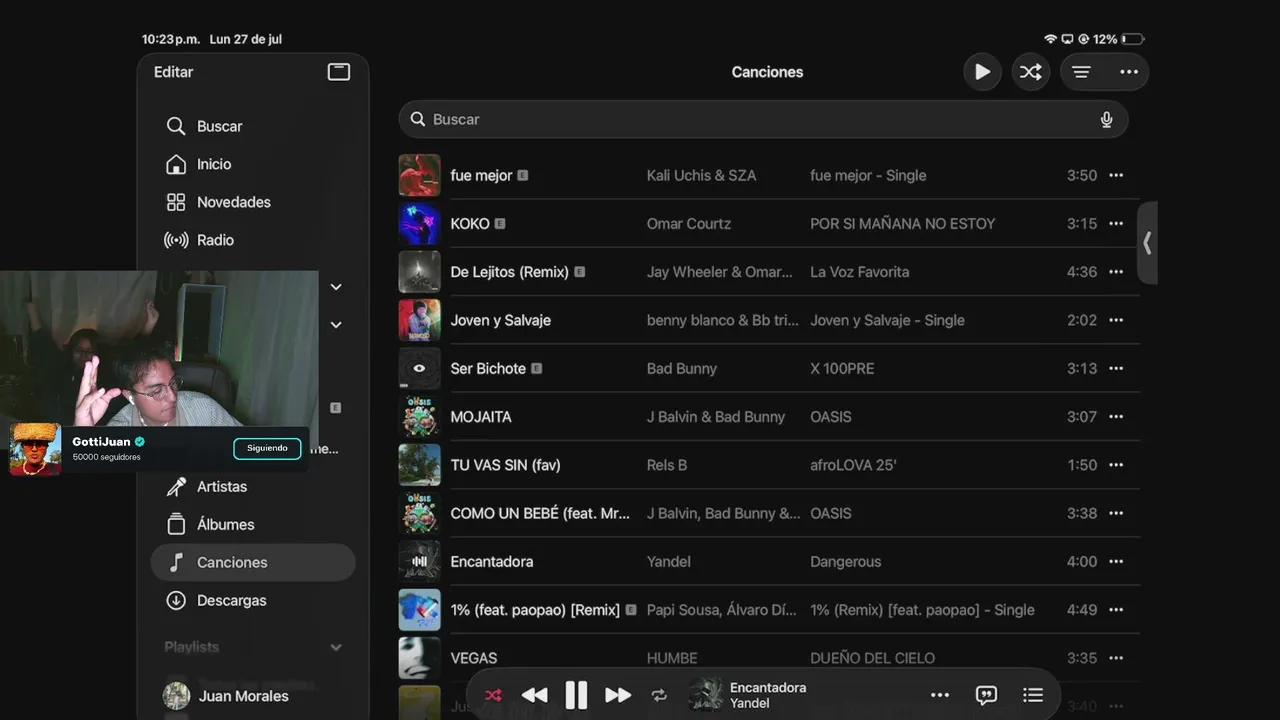Skip to next track
Viewport: 1280px width, 720px height.
(x=618, y=695)
